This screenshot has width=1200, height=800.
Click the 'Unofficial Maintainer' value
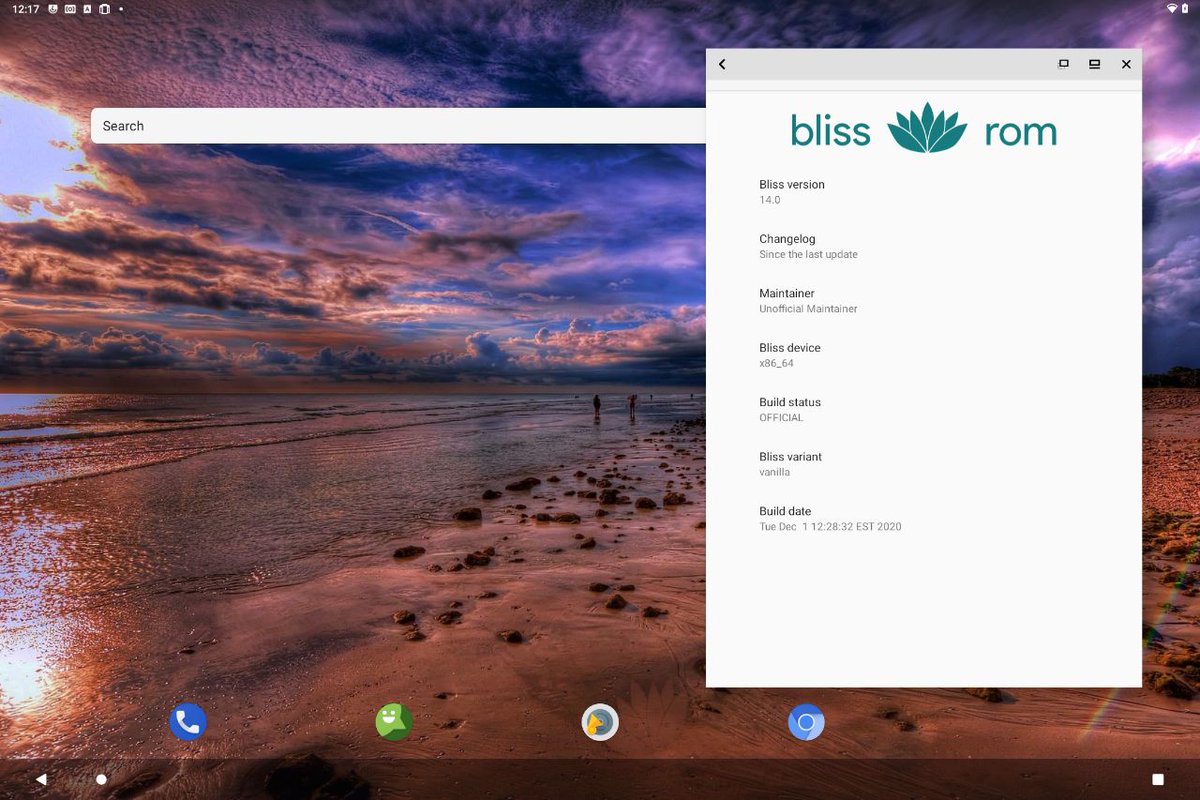[808, 309]
